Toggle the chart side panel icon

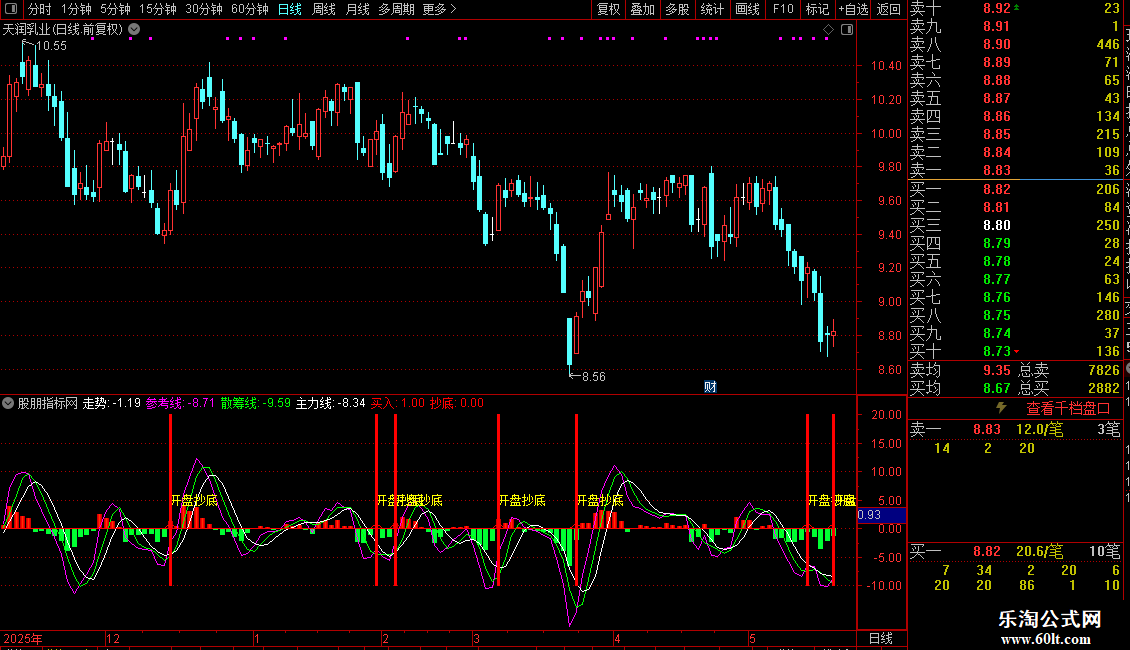coord(847,30)
